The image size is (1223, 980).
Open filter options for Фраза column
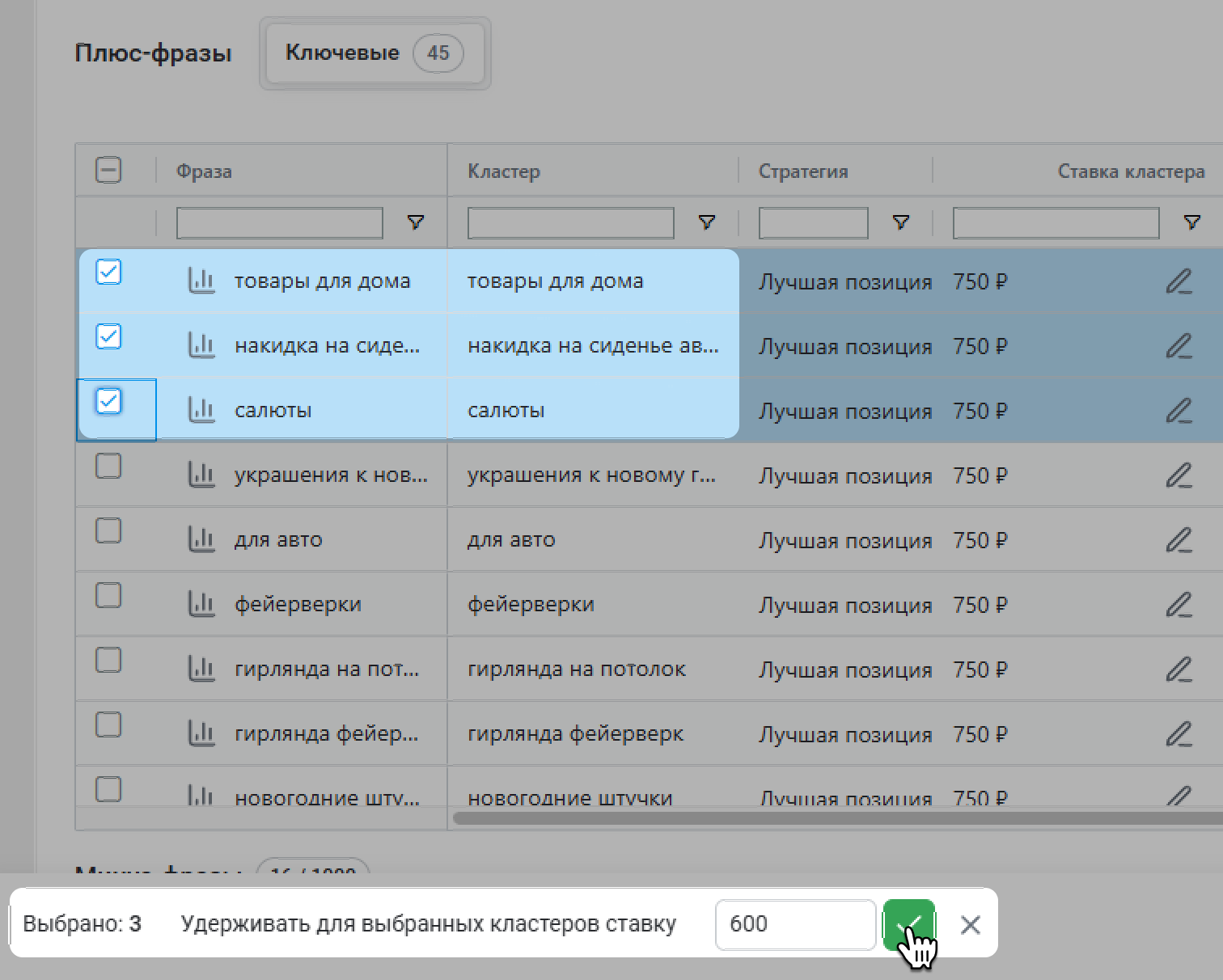coord(416,222)
